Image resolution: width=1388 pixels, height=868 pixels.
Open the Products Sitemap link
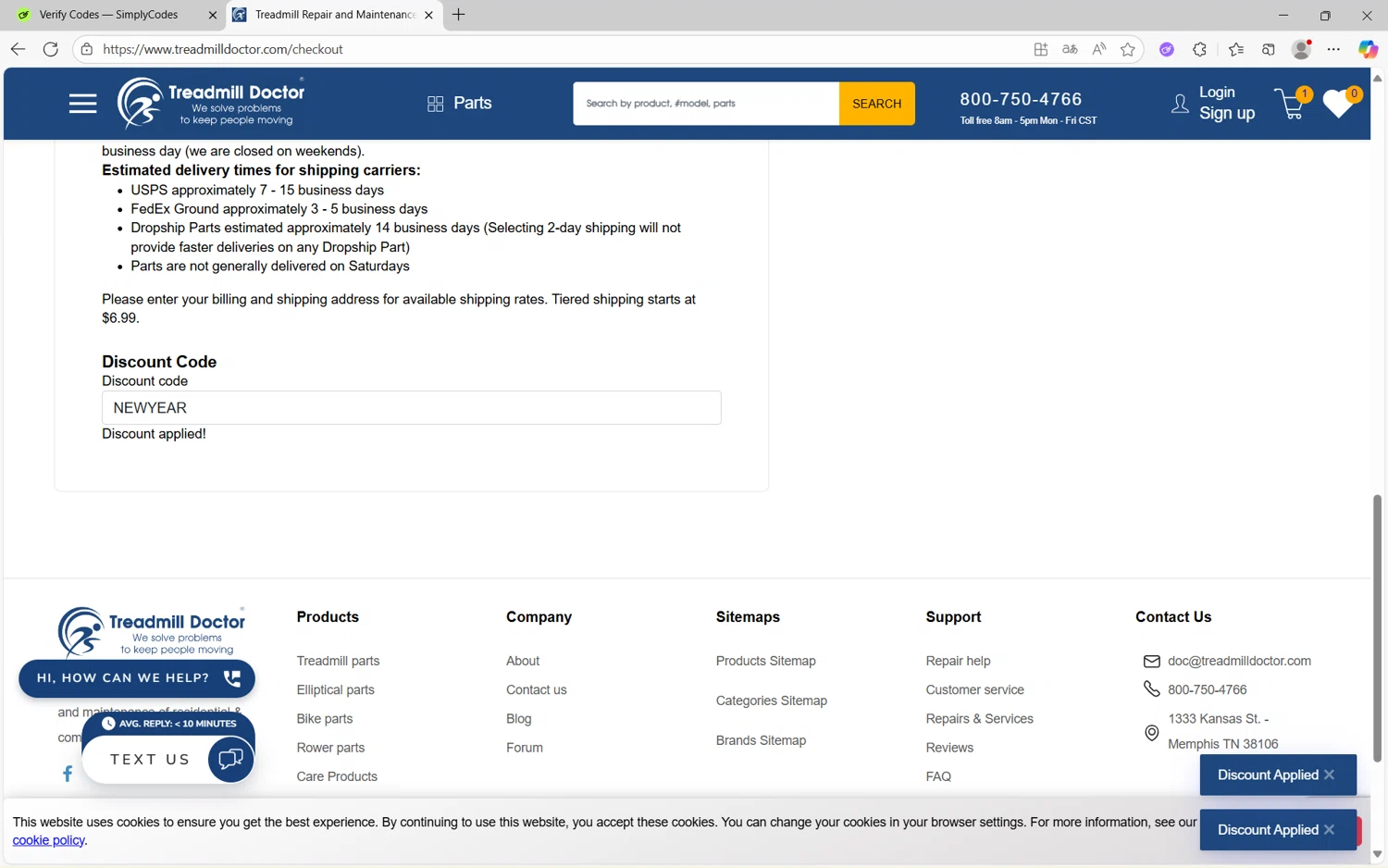765,661
